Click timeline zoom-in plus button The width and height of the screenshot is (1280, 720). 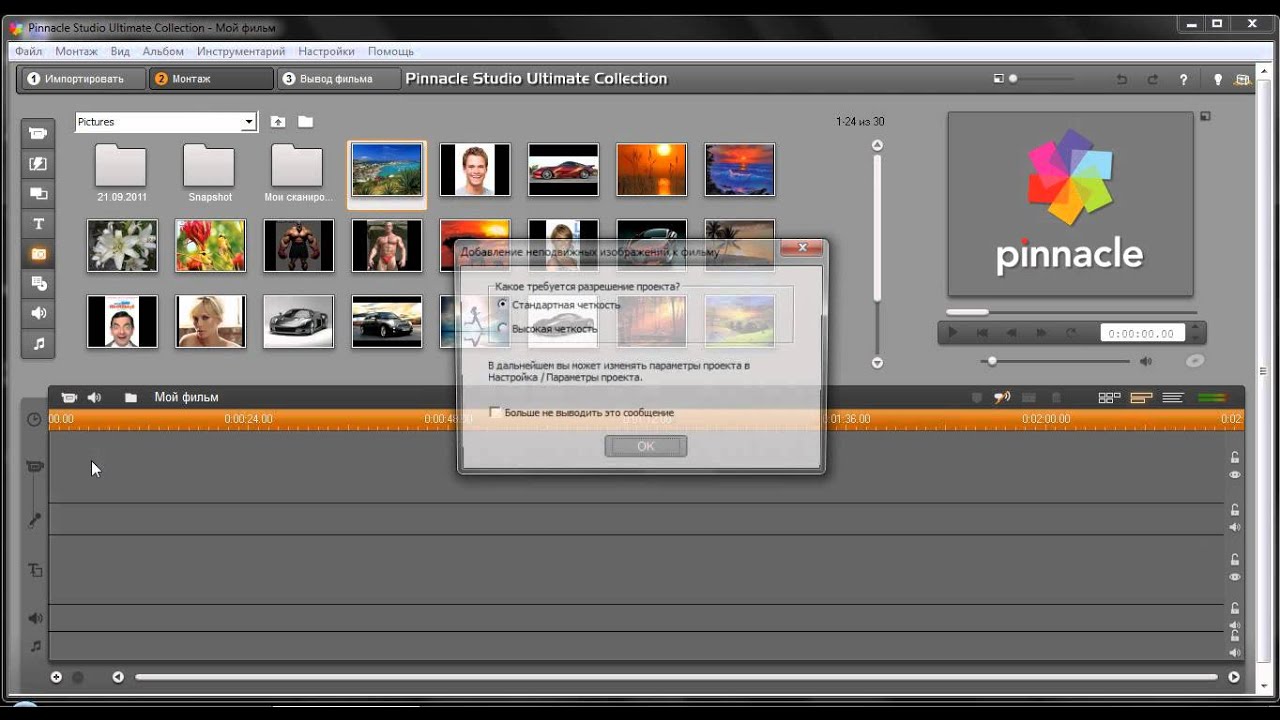point(56,677)
